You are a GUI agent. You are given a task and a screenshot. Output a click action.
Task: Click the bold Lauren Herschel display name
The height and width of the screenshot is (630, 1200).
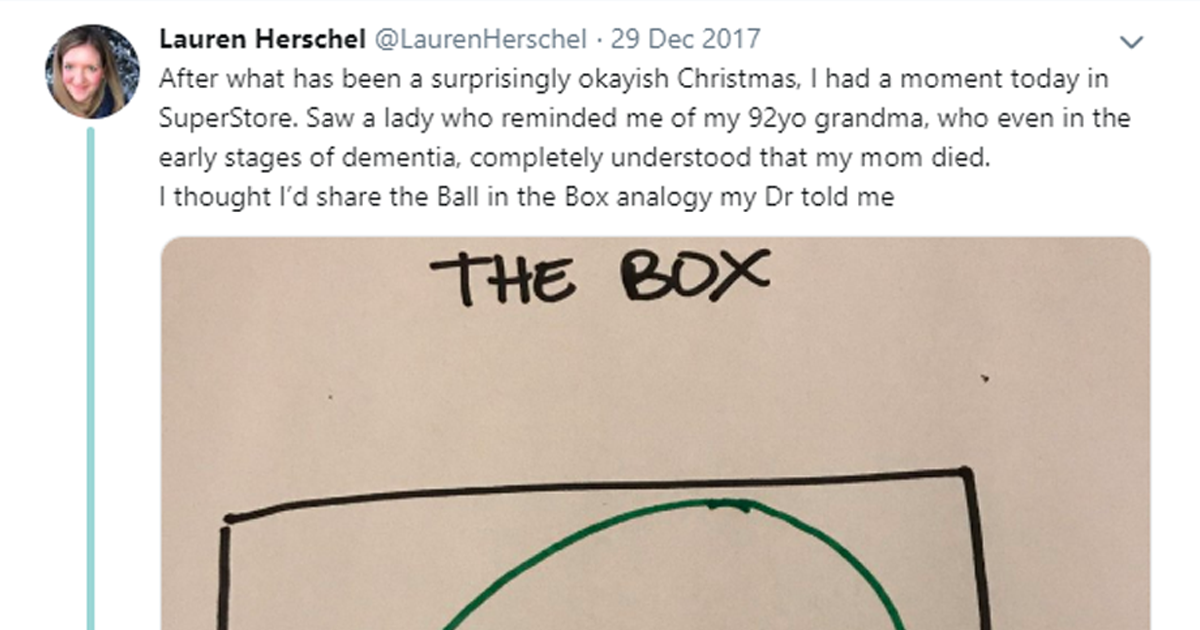[x=263, y=40]
